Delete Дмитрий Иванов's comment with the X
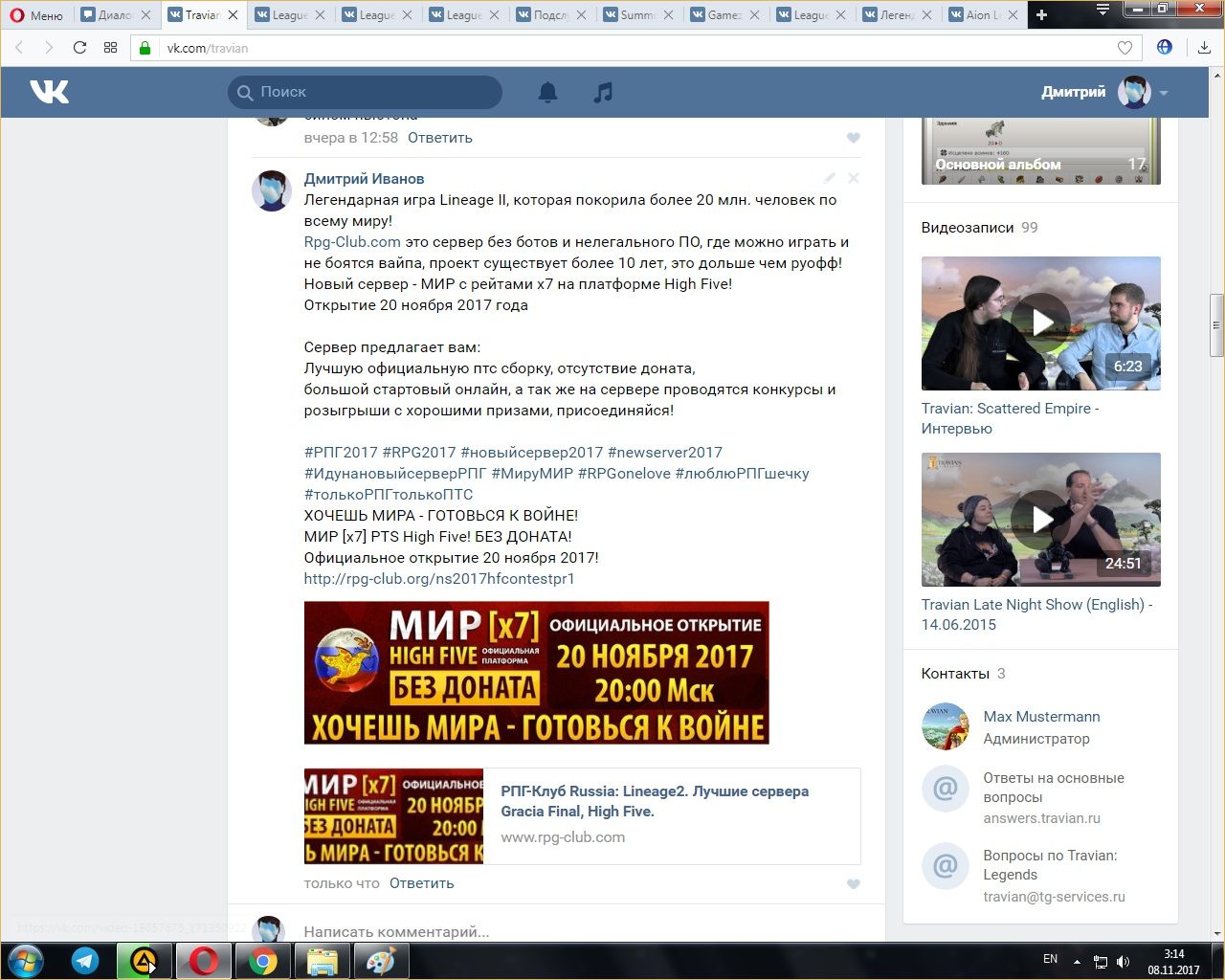 pyautogui.click(x=854, y=178)
